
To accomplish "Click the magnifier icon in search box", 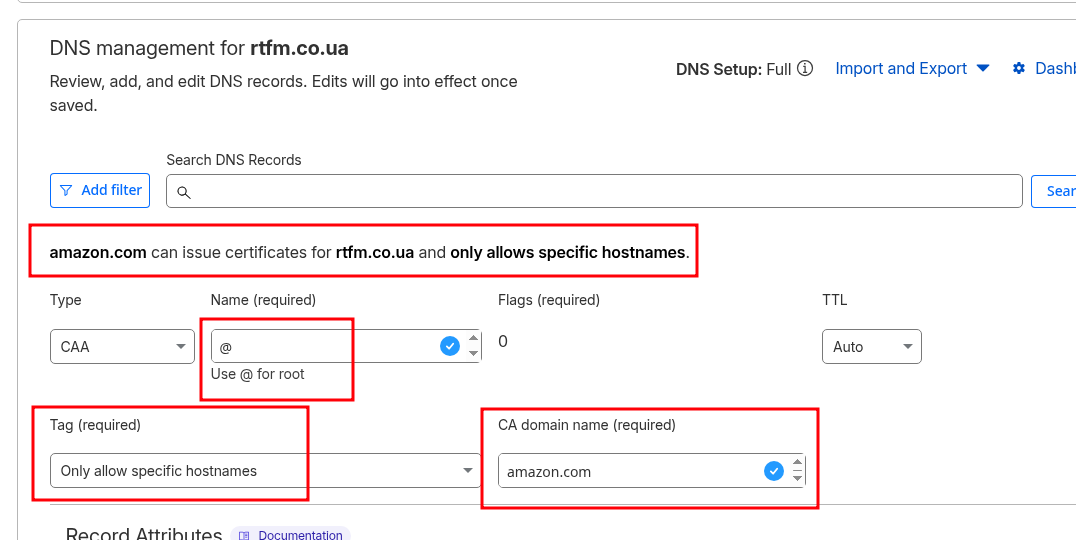I will [183, 191].
